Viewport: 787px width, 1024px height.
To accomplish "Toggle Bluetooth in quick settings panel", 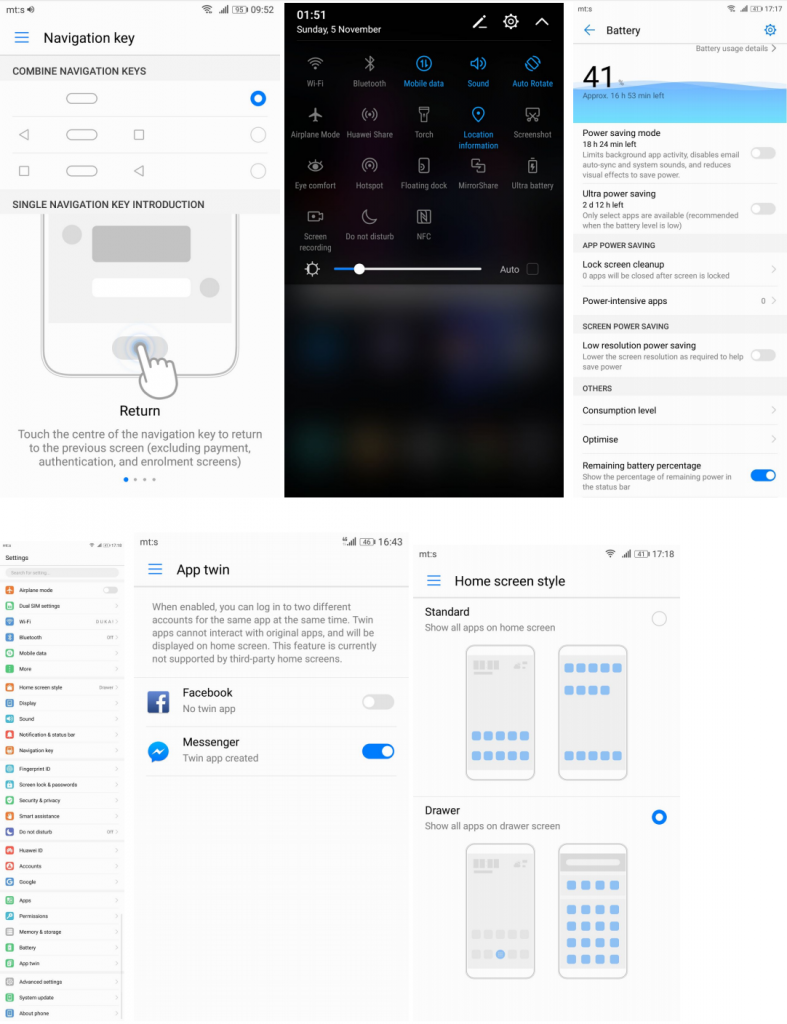I will 369,63.
